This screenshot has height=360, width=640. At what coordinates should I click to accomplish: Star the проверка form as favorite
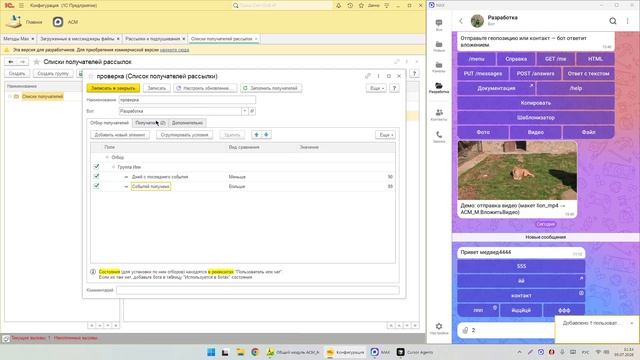point(91,76)
